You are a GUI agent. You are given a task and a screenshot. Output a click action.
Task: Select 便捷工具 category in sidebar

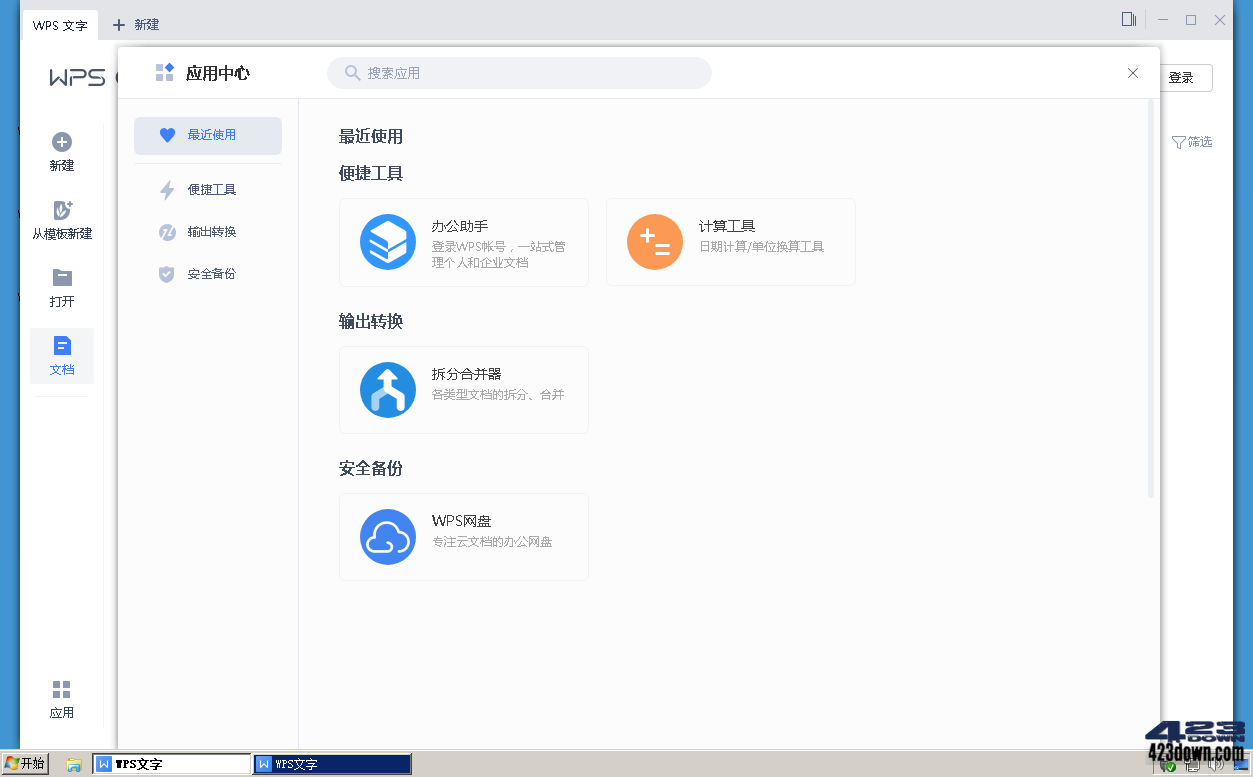point(207,189)
